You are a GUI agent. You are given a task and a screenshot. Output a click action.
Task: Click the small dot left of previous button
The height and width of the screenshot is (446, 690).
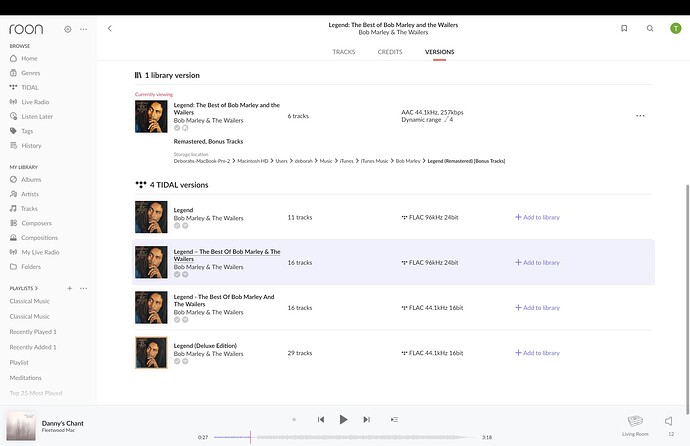[294, 420]
